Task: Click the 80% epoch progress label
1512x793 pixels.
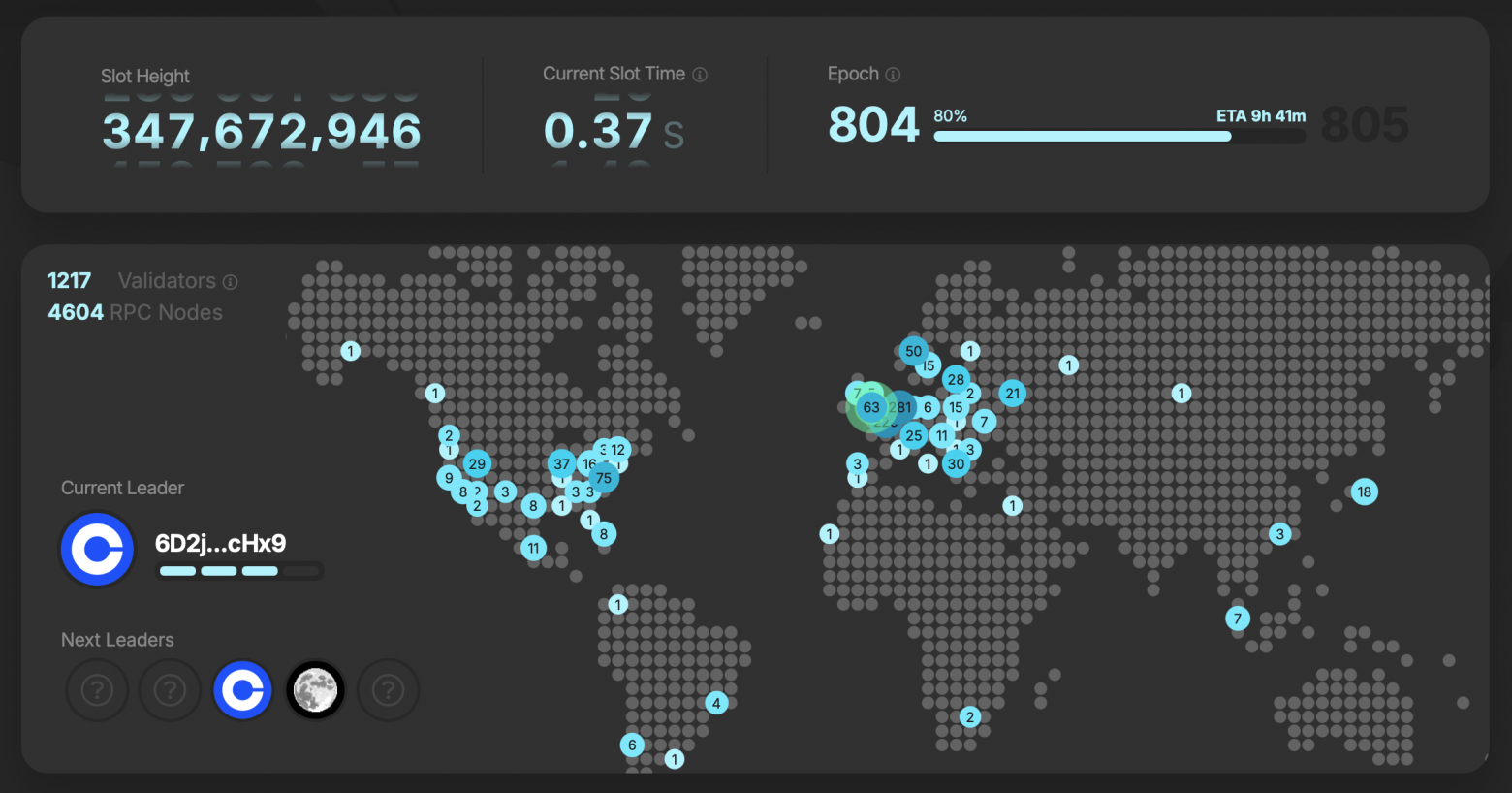Action: 950,115
